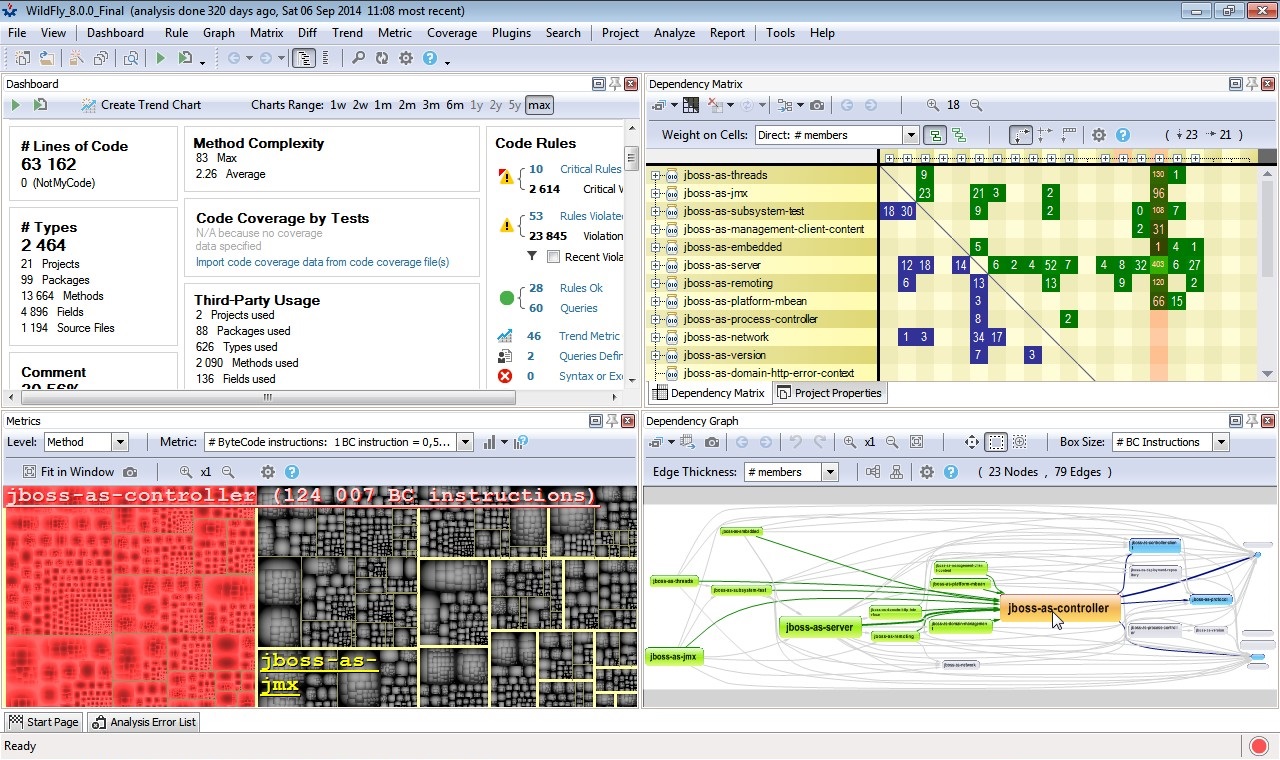Screen dimensions: 1280x760
Task: Open settings gear in the Dependency Graph panel
Action: [926, 471]
